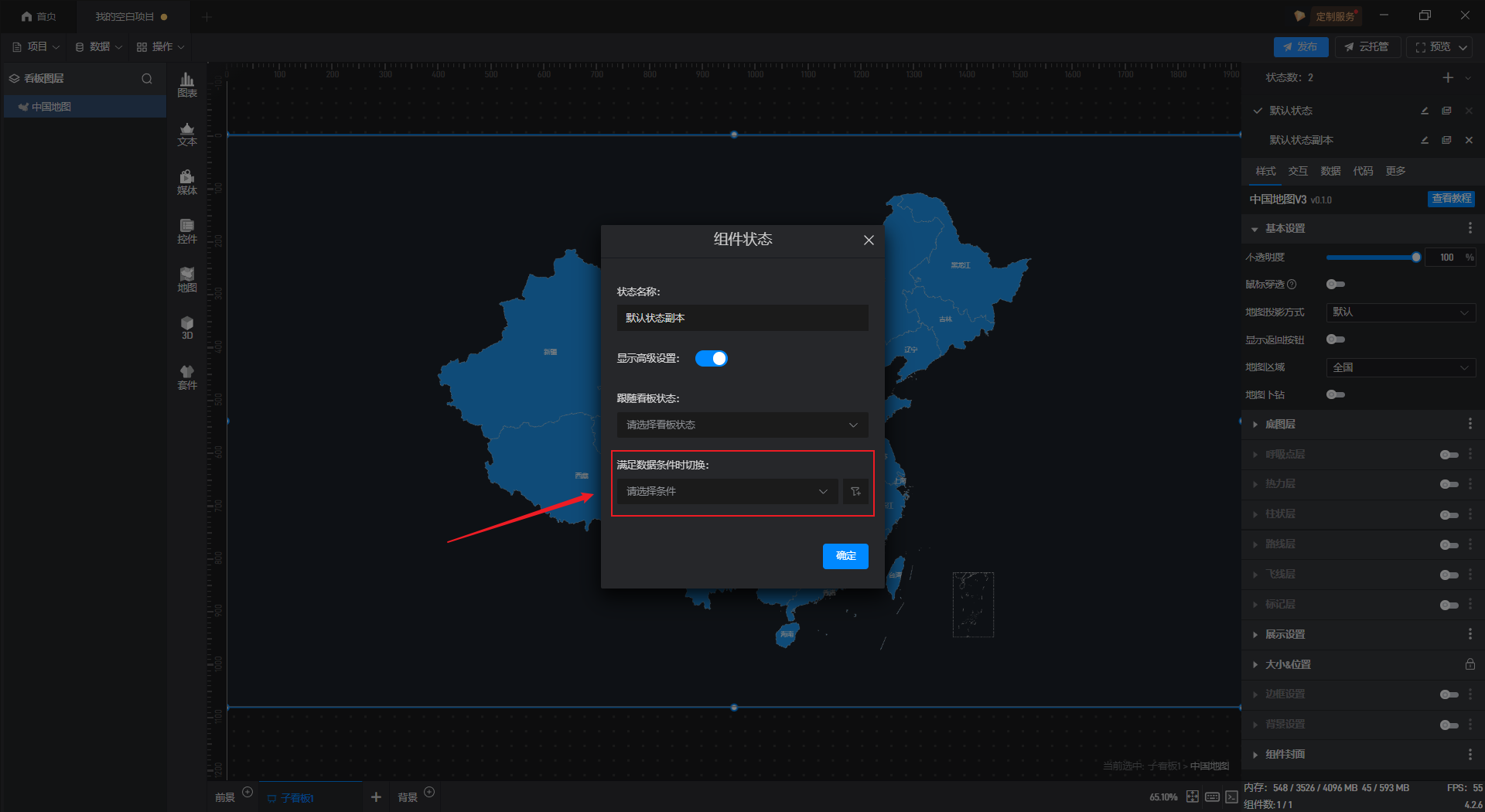Click the 云托管 button
1485x812 pixels.
[1367, 47]
